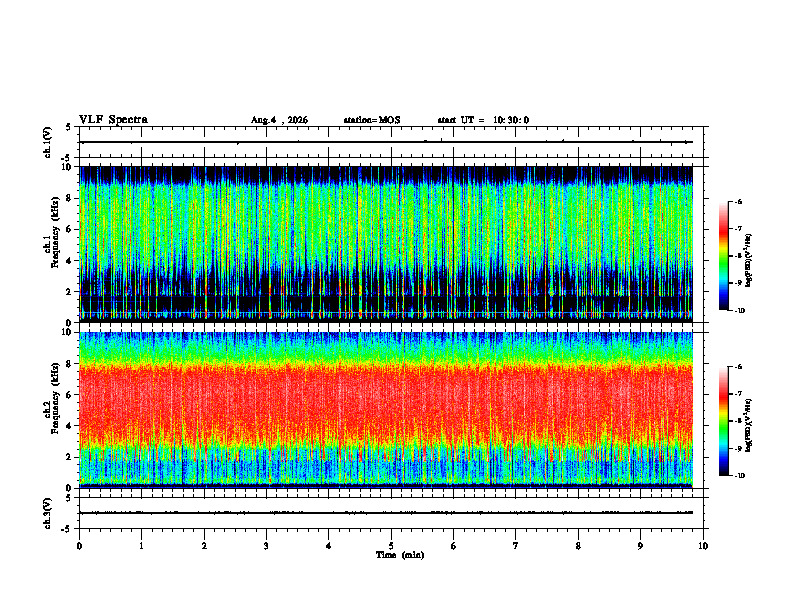This screenshot has width=792, height=612.
Task: Click time axis tick label "9"
Action: click(x=640, y=546)
